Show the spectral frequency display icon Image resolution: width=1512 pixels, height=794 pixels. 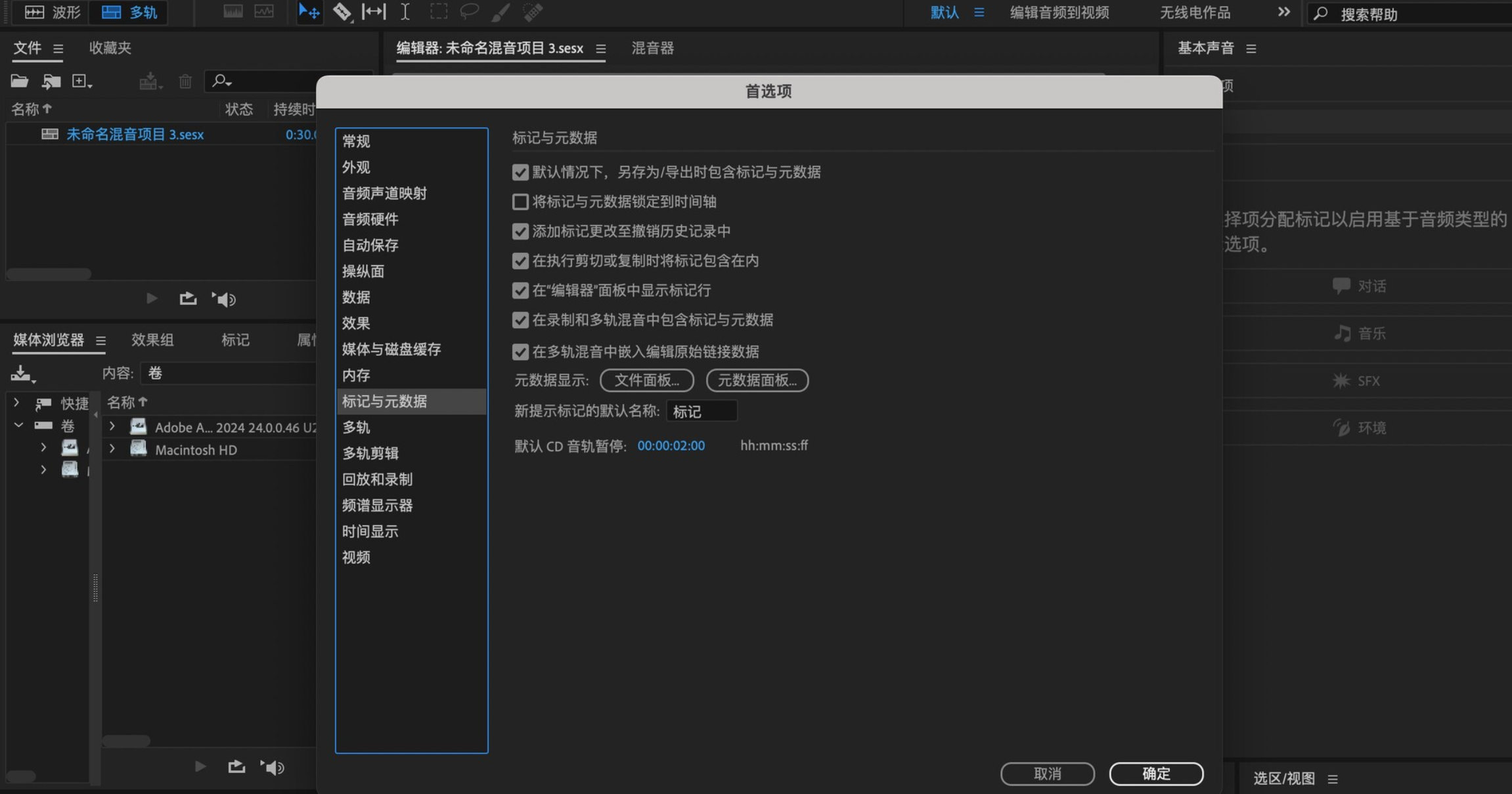pos(233,12)
